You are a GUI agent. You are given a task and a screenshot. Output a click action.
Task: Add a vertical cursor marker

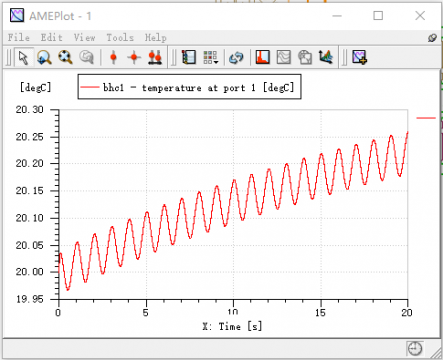(113, 58)
